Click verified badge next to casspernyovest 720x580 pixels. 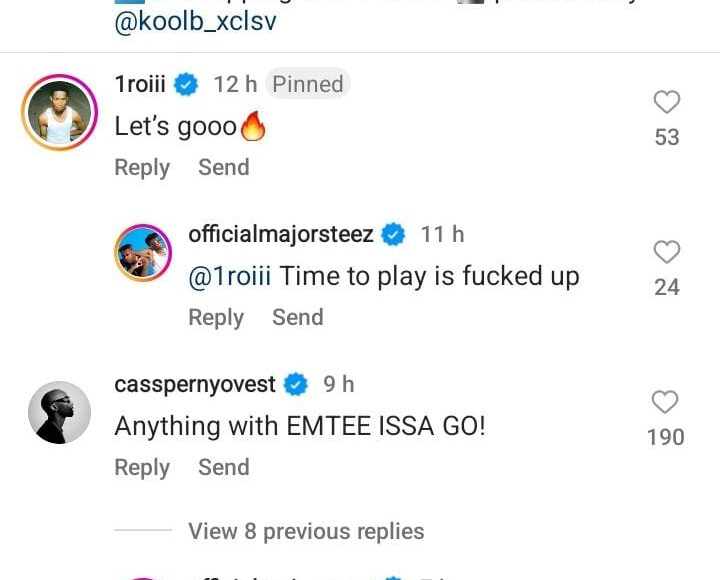(296, 384)
